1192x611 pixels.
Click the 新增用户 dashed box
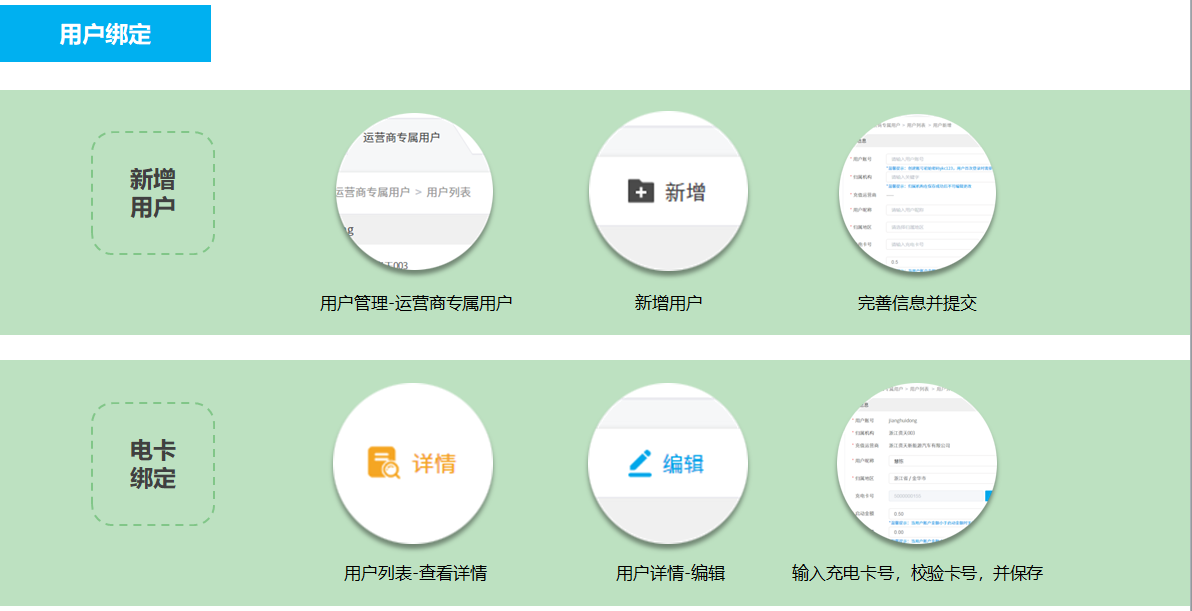tap(153, 193)
